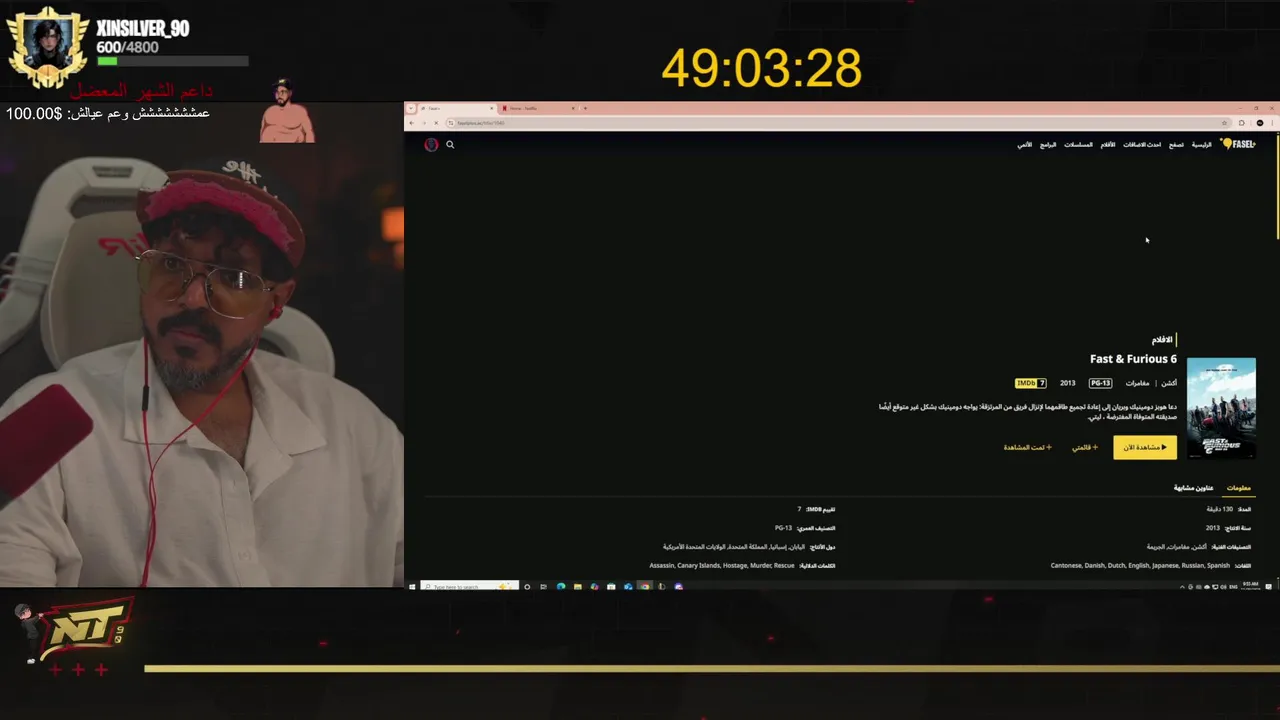Screen dimensions: 1280x720
Task: Click the 2013 year beside PG-13
Action: [x=1068, y=383]
